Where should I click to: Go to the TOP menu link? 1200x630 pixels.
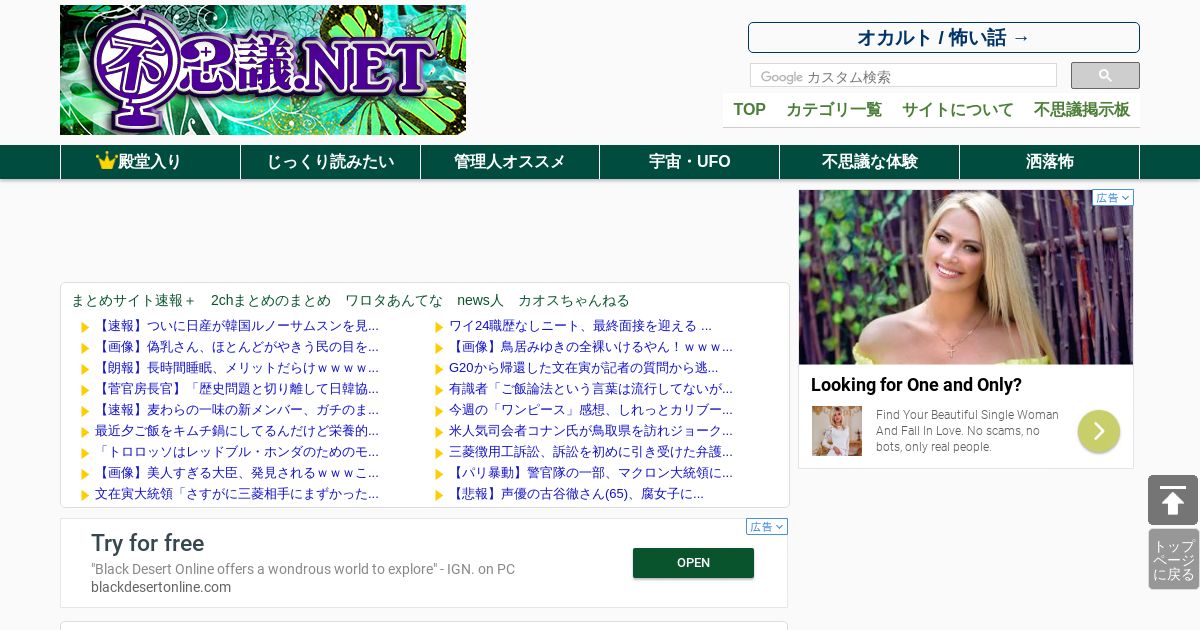coord(749,110)
